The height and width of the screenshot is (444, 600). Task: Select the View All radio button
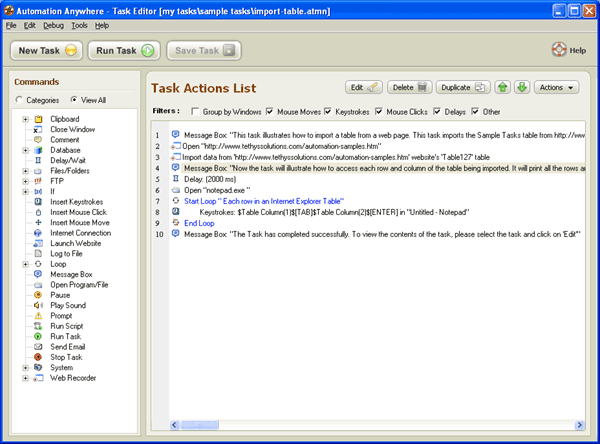(x=74, y=100)
